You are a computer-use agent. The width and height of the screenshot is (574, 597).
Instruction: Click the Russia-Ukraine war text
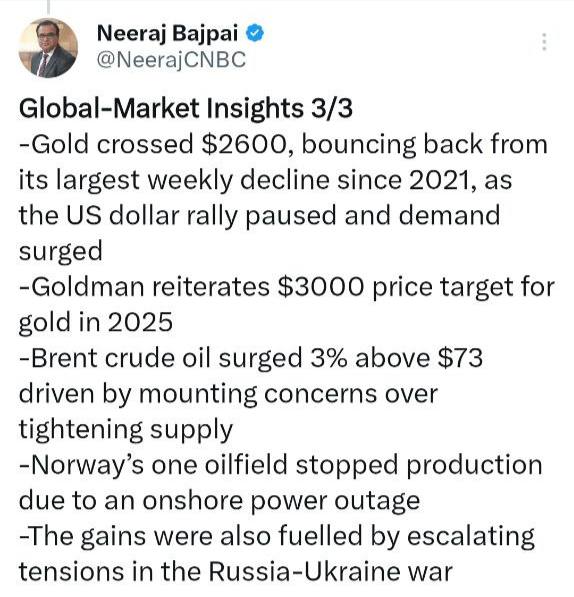coord(330,572)
